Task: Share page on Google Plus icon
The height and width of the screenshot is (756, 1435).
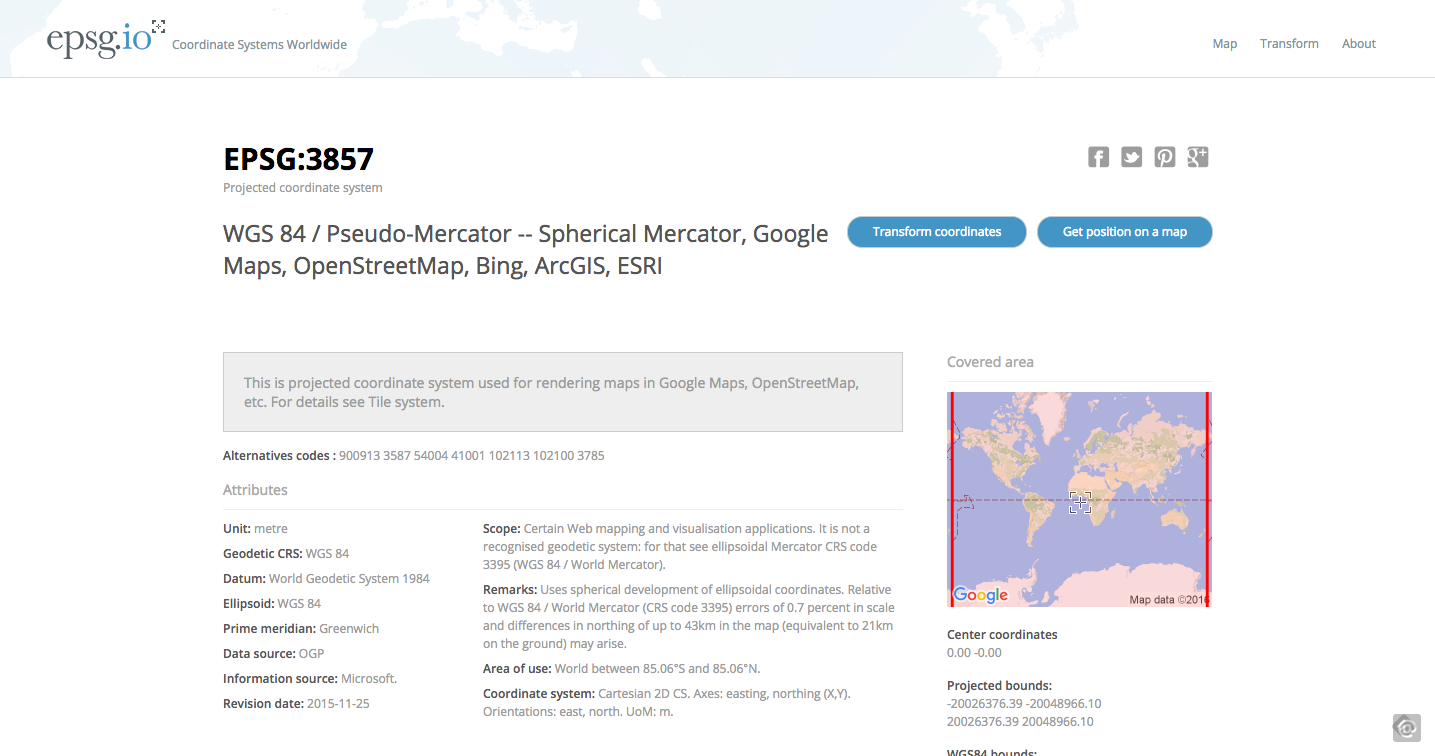Action: point(1198,157)
